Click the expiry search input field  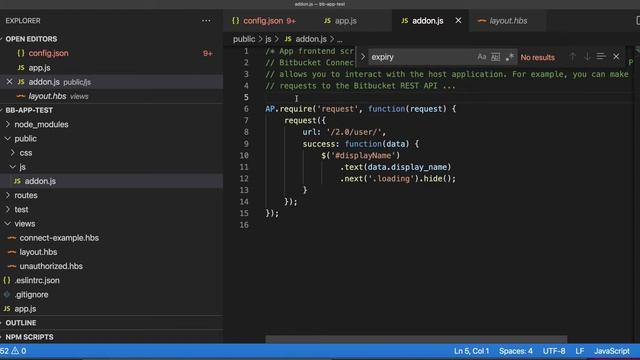point(422,57)
